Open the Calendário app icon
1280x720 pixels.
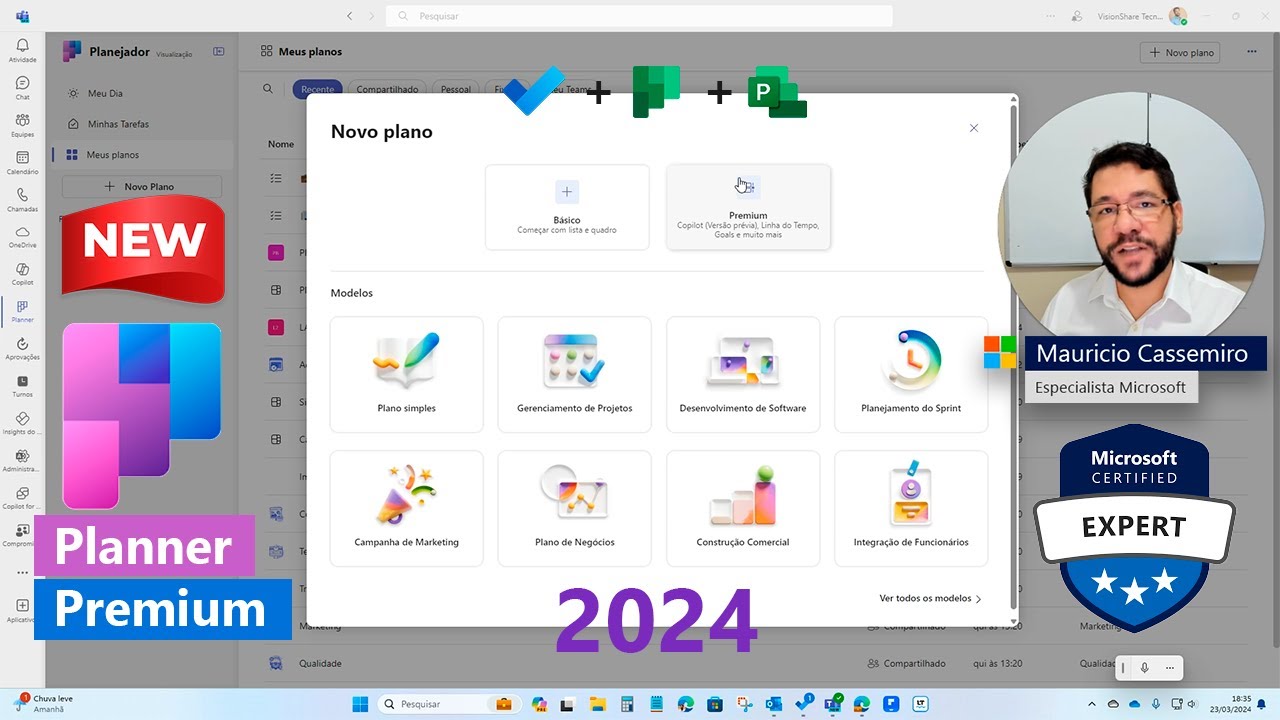pos(22,162)
